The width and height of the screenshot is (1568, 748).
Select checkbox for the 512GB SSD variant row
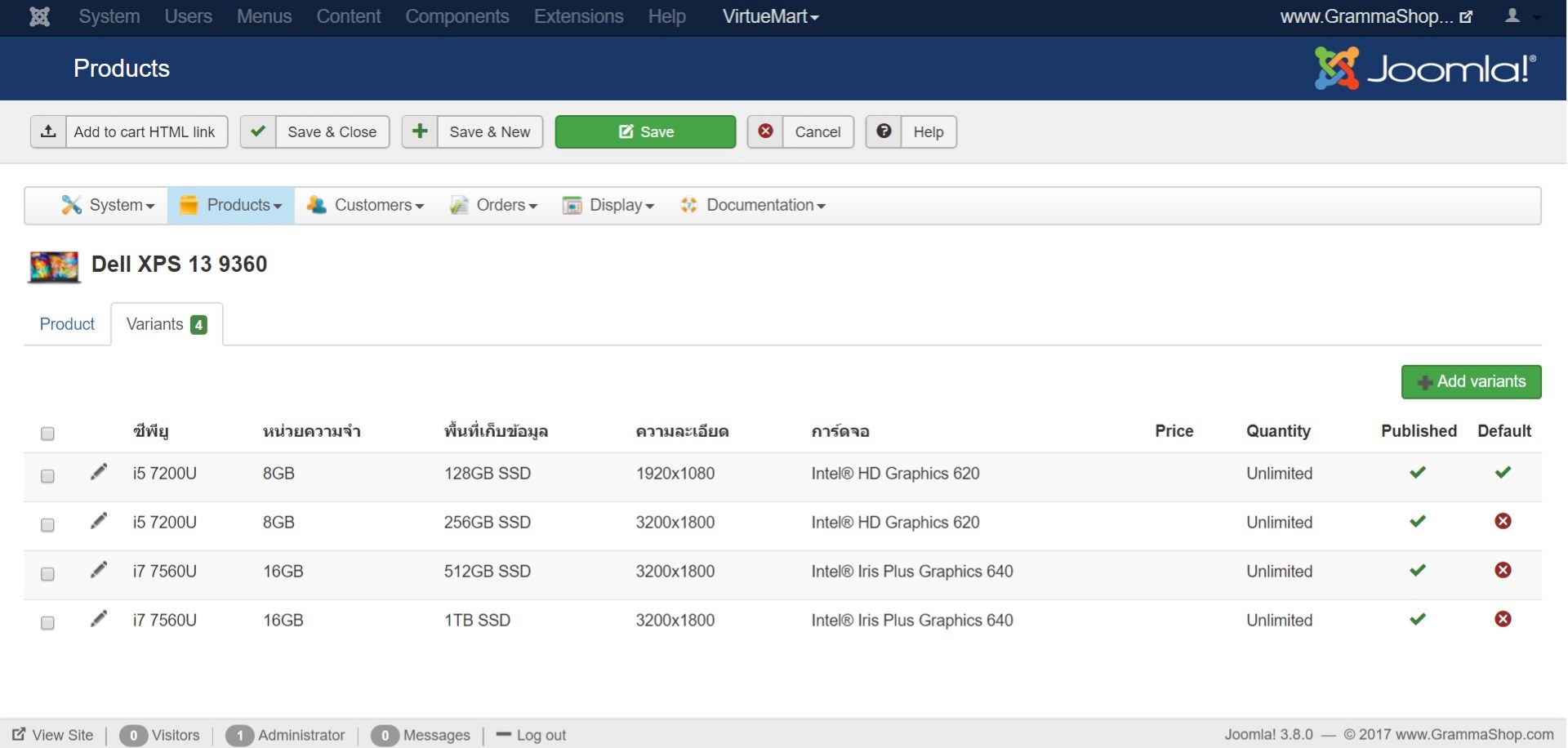(x=47, y=574)
